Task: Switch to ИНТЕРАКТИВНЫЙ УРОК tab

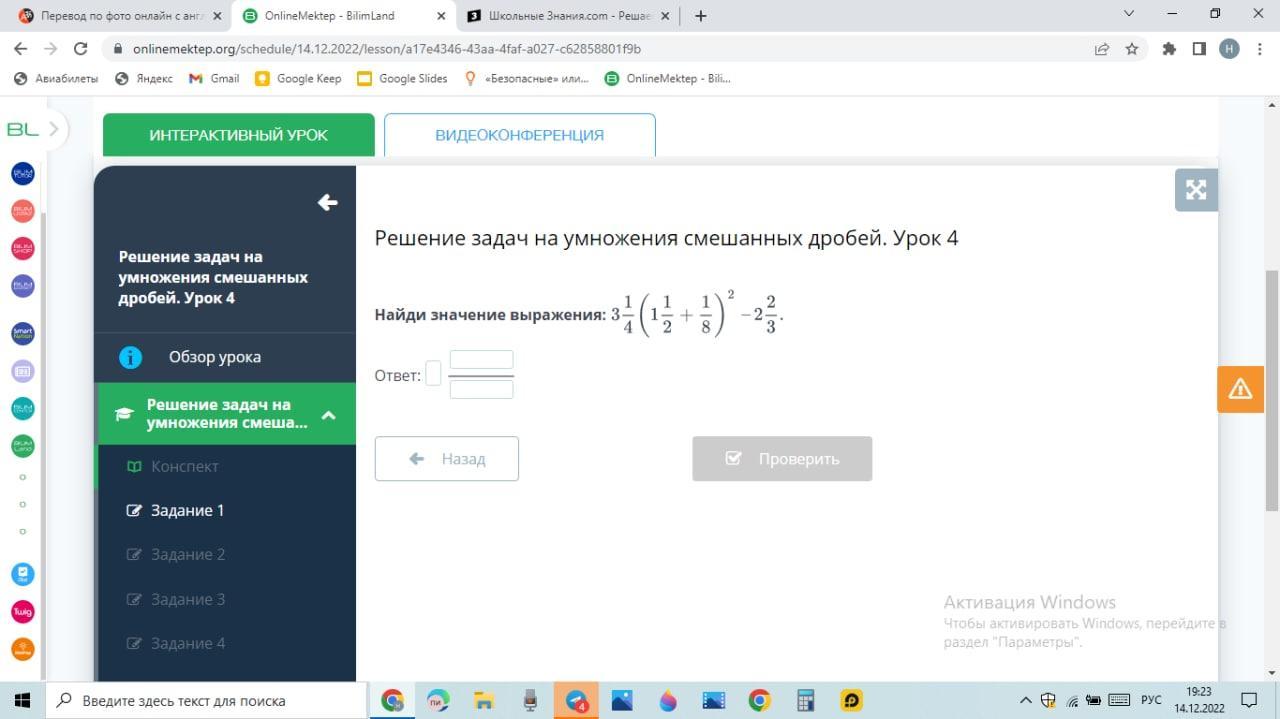Action: click(239, 135)
